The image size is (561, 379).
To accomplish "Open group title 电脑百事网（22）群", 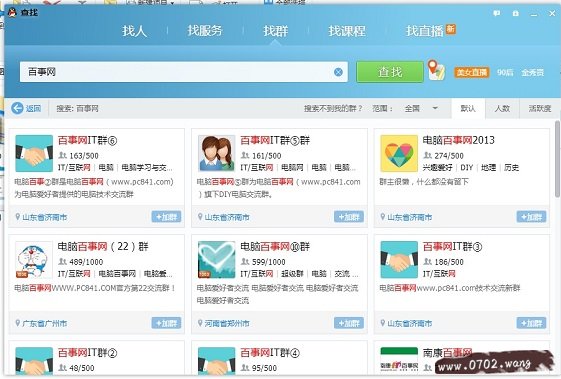I will [103, 247].
